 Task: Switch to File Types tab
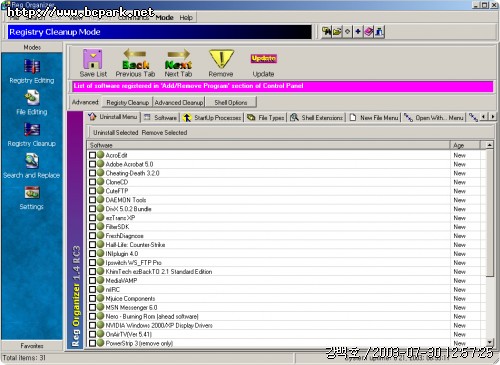point(266,117)
